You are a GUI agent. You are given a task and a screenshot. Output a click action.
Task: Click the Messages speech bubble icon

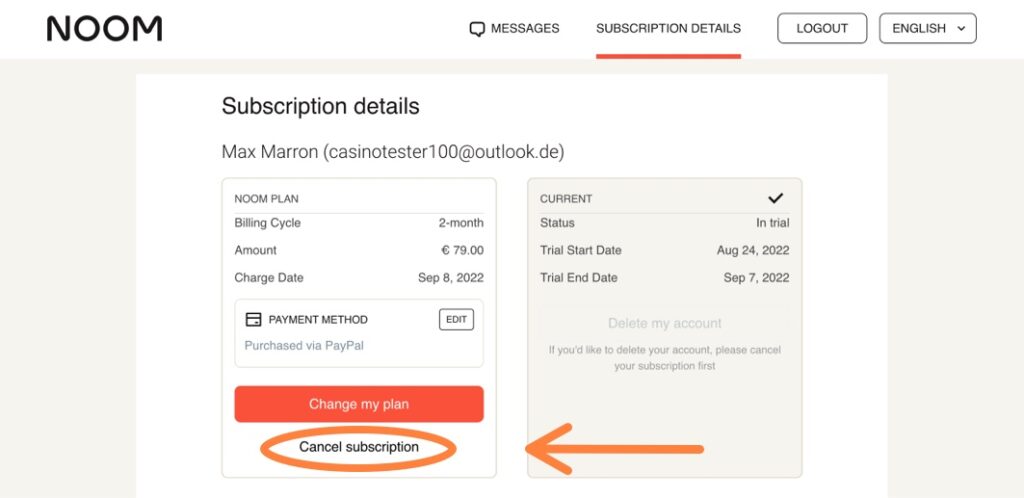pyautogui.click(x=477, y=29)
